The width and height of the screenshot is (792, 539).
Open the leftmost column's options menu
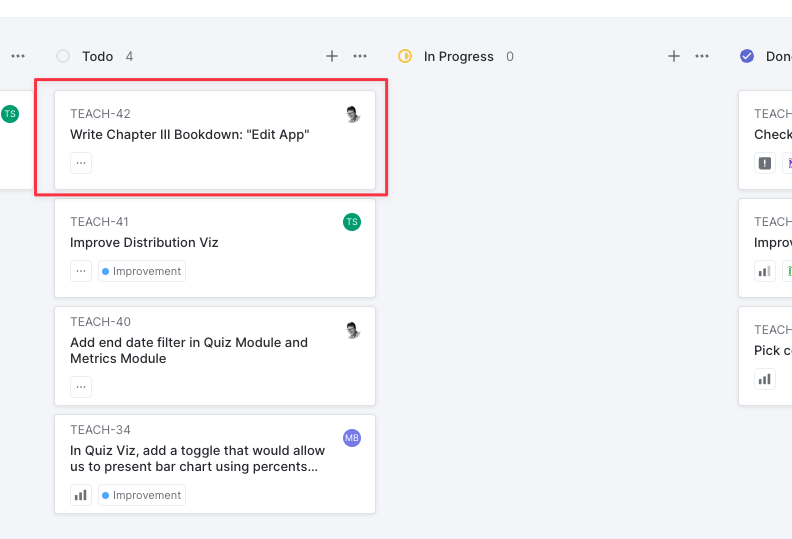pyautogui.click(x=18, y=56)
